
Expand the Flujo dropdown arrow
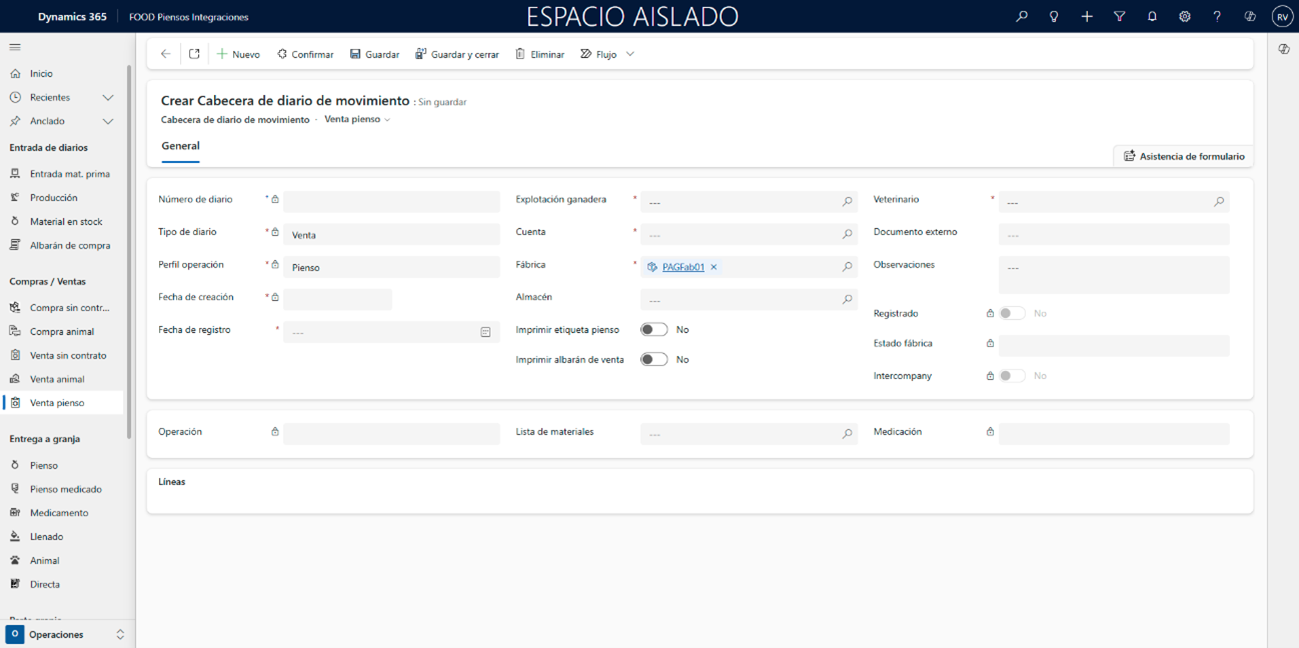click(630, 54)
